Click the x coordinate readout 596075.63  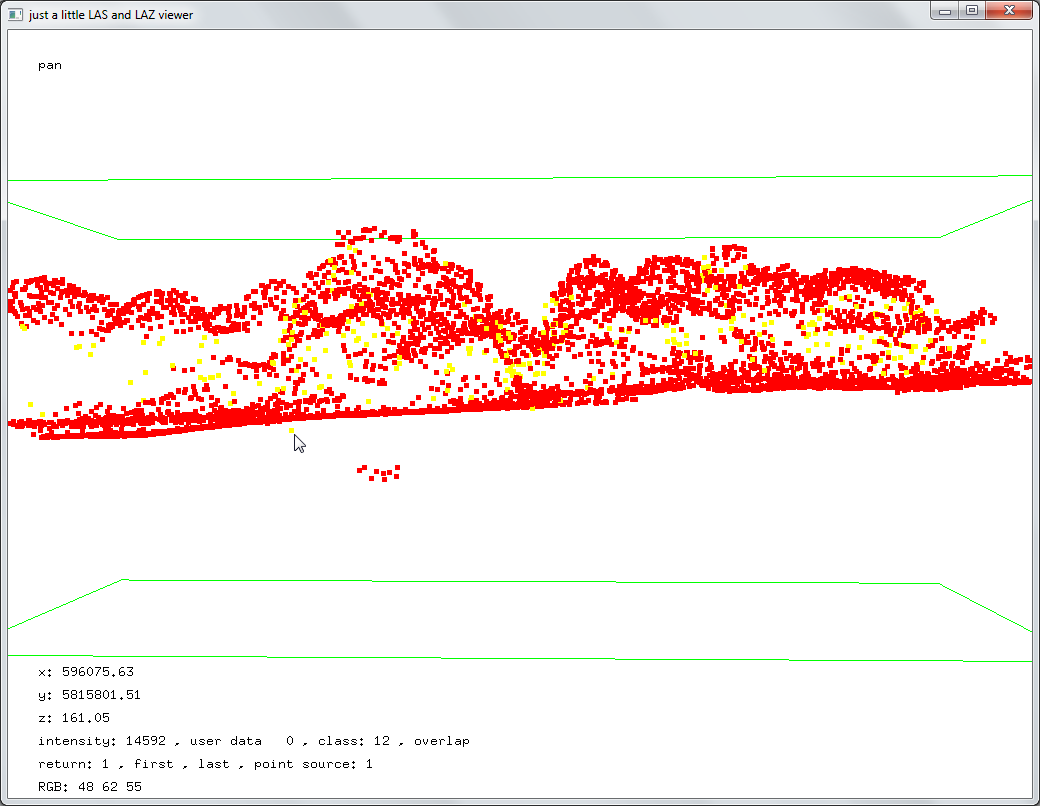96,672
